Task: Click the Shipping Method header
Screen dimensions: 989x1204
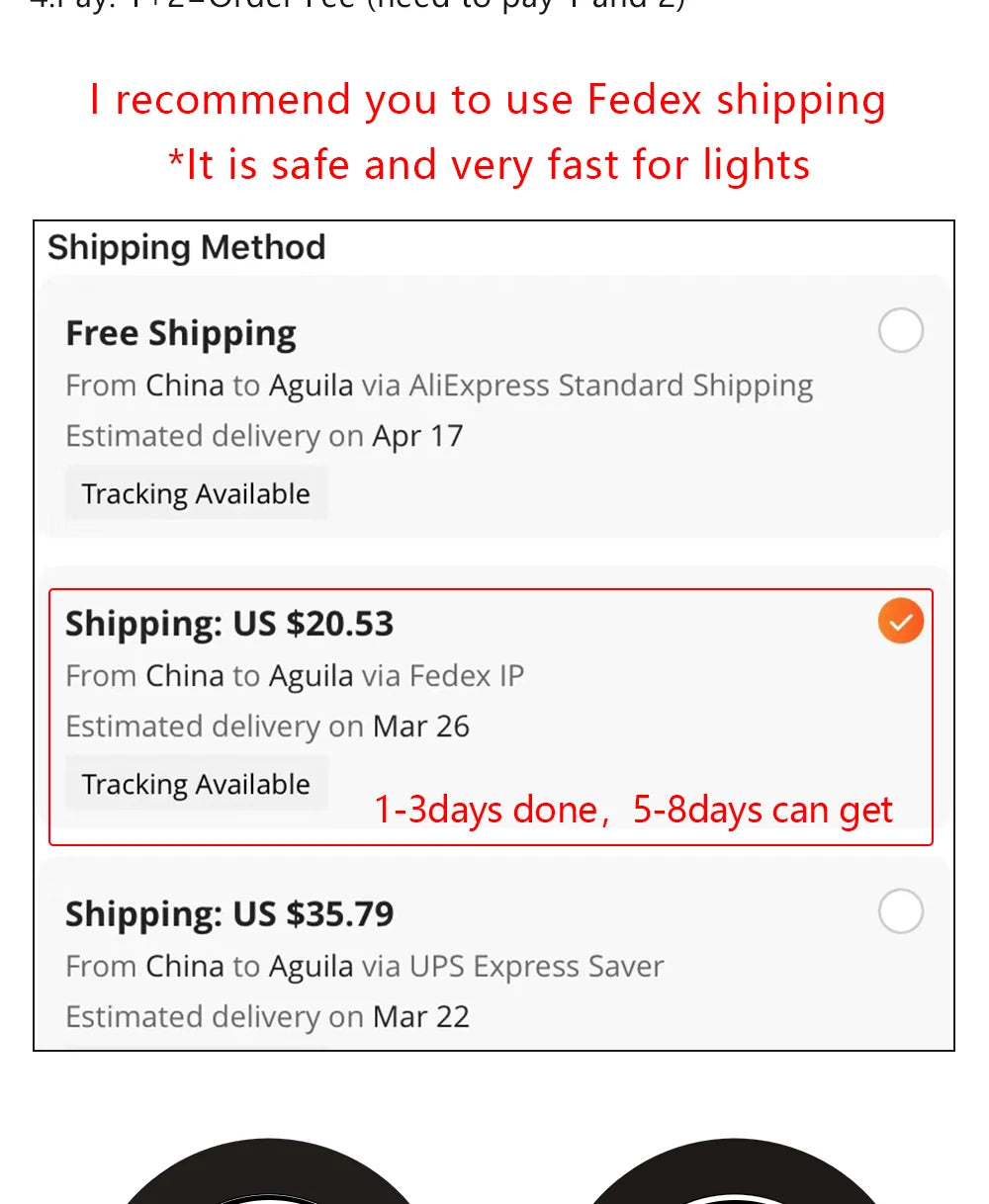Action: tap(186, 248)
